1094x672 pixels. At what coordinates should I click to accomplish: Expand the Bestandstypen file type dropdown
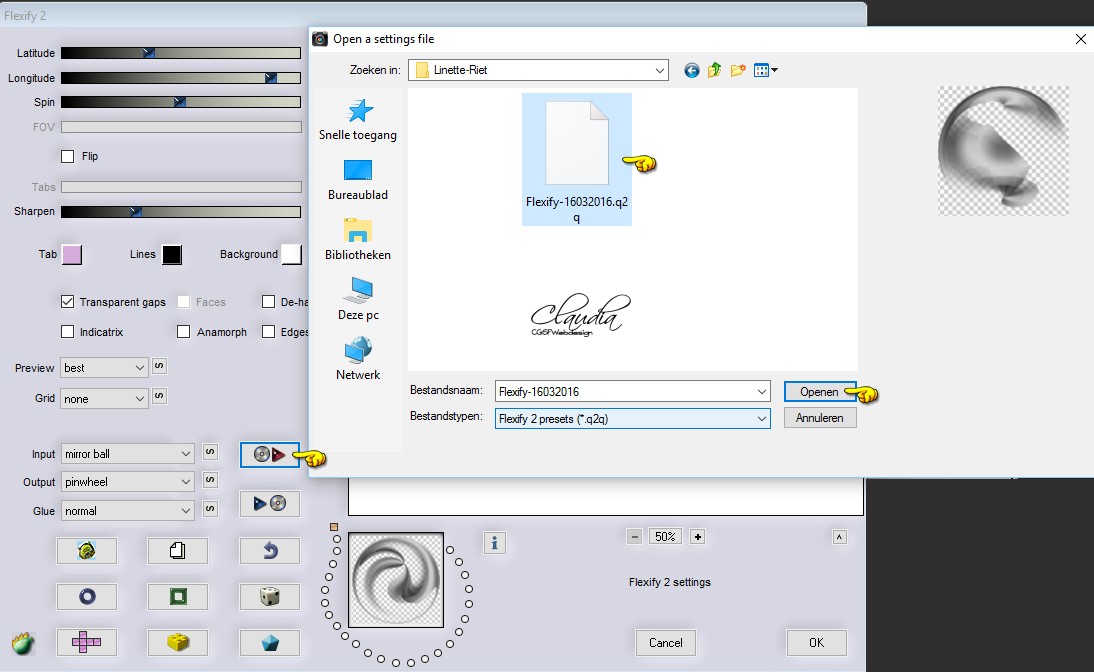click(762, 419)
